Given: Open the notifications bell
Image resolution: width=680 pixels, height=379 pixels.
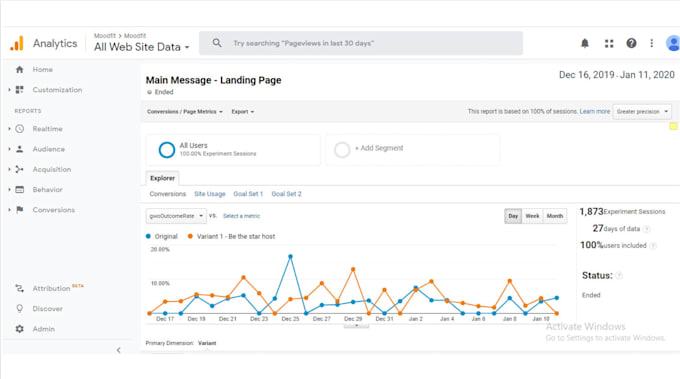Looking at the screenshot, I should 585,43.
